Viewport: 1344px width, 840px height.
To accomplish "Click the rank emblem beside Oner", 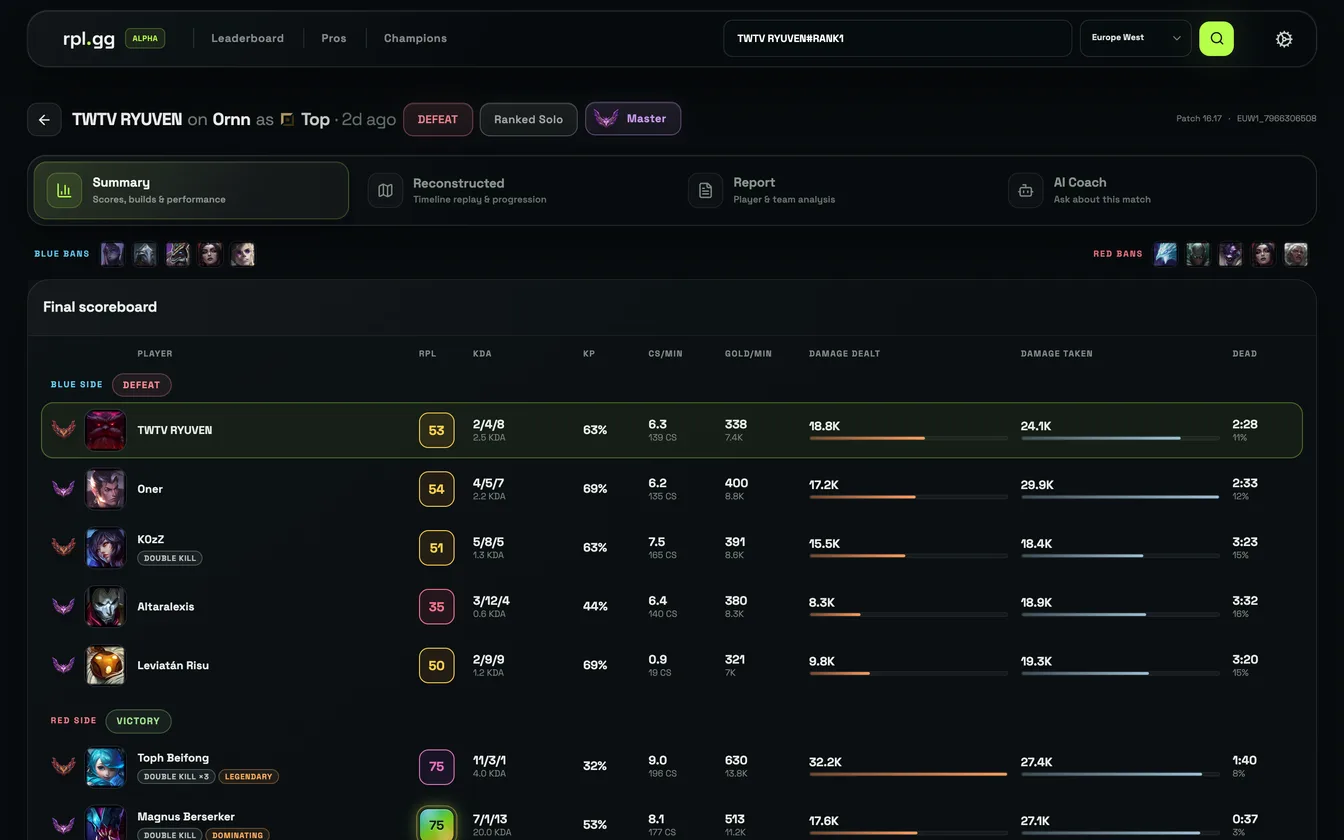I will click(64, 489).
